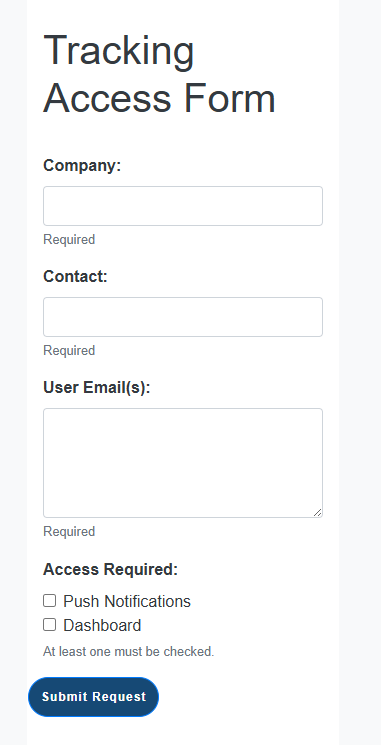Click the "Company:" field label

point(82,165)
